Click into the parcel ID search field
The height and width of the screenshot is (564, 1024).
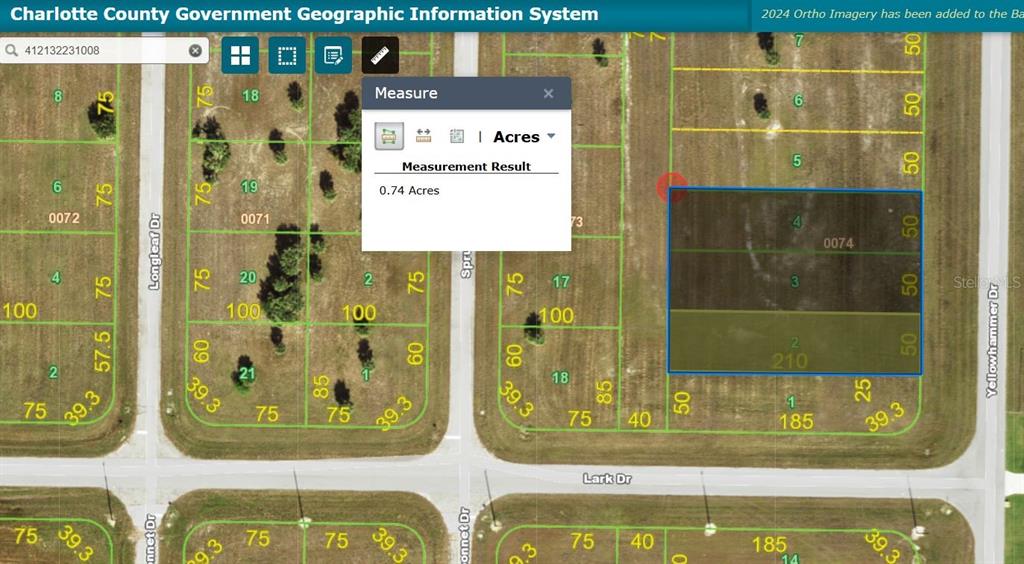[100, 50]
